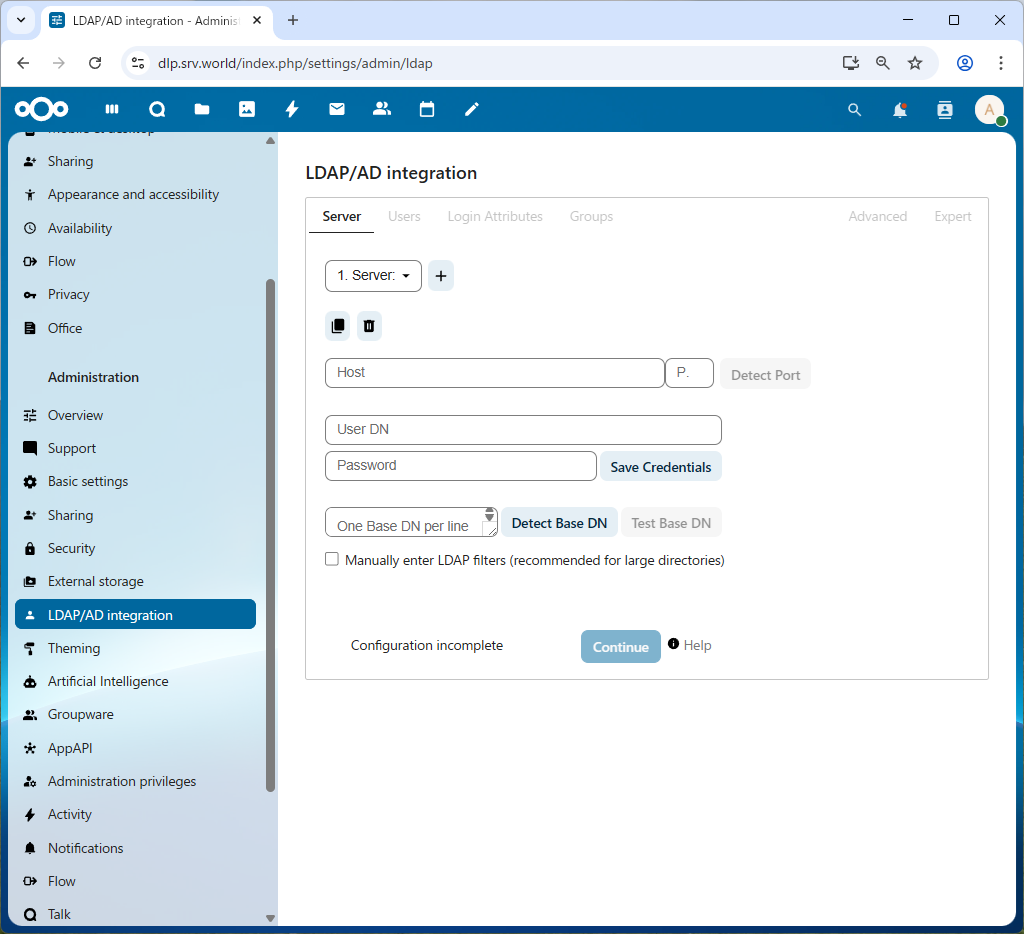Screen dimensions: 1024x934
Task: Click the Host input field
Action: [x=495, y=373]
